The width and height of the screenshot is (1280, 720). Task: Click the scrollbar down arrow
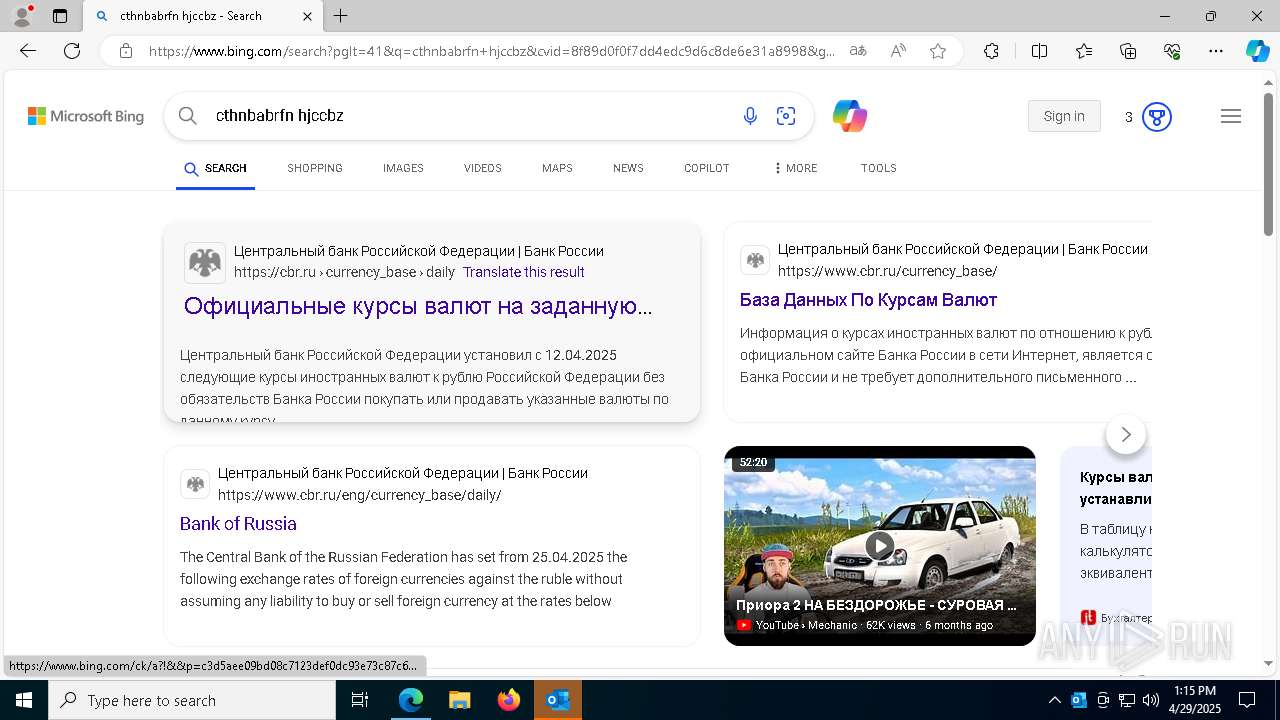(x=1269, y=663)
